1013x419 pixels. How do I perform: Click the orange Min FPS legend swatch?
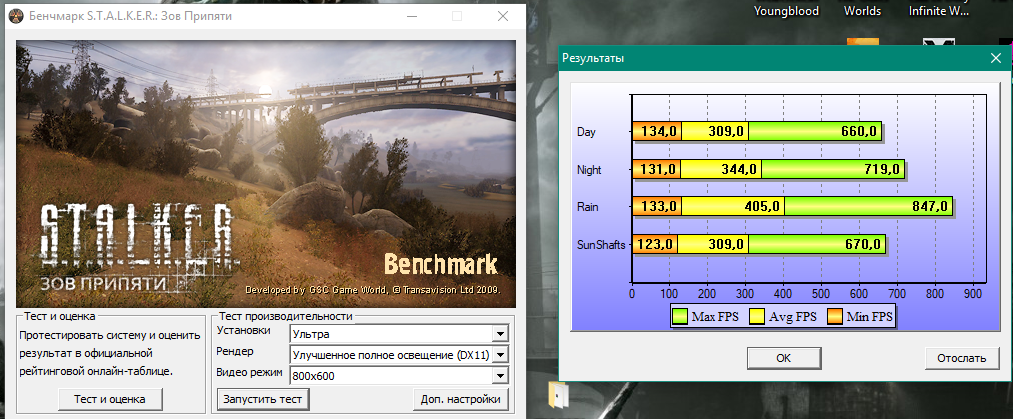click(x=835, y=316)
